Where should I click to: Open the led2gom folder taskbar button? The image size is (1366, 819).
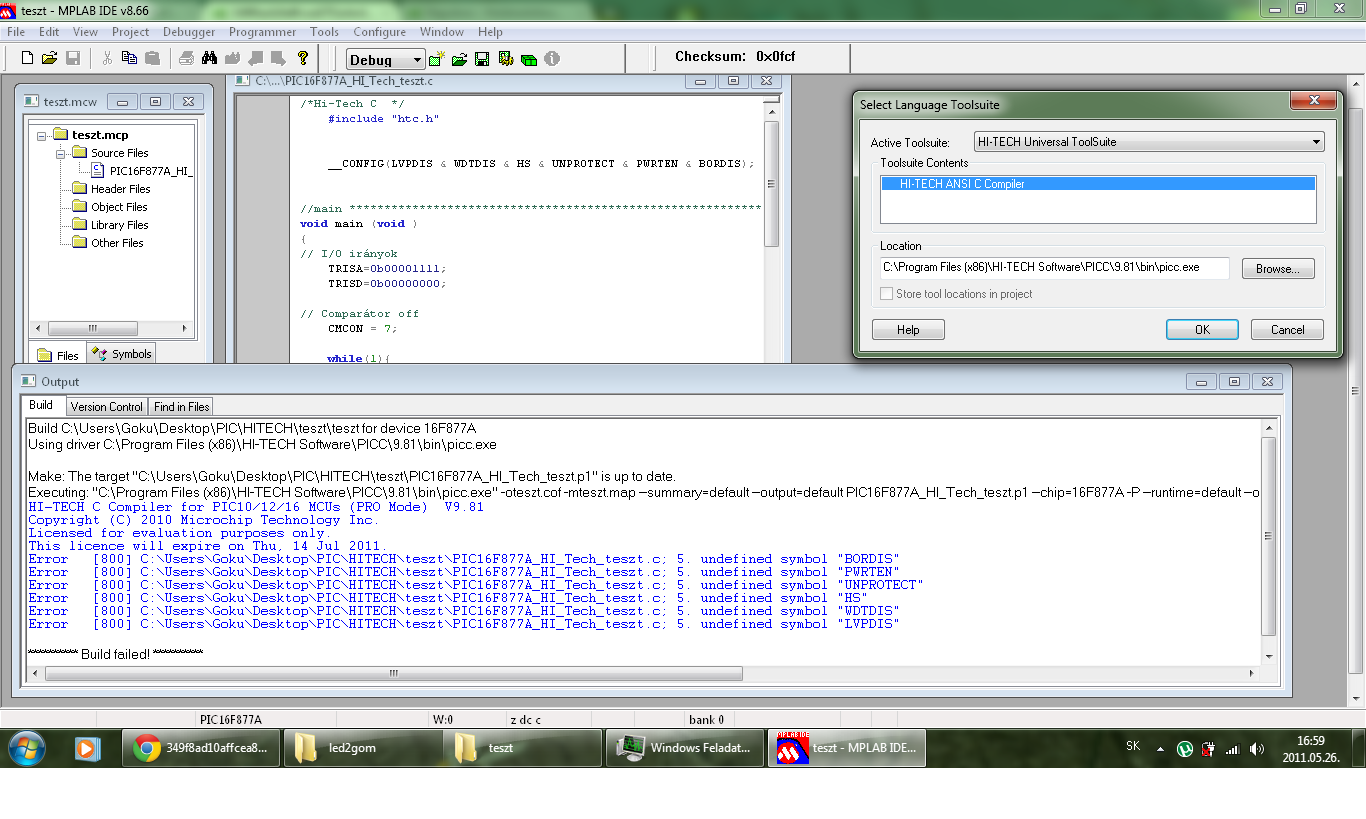(363, 748)
